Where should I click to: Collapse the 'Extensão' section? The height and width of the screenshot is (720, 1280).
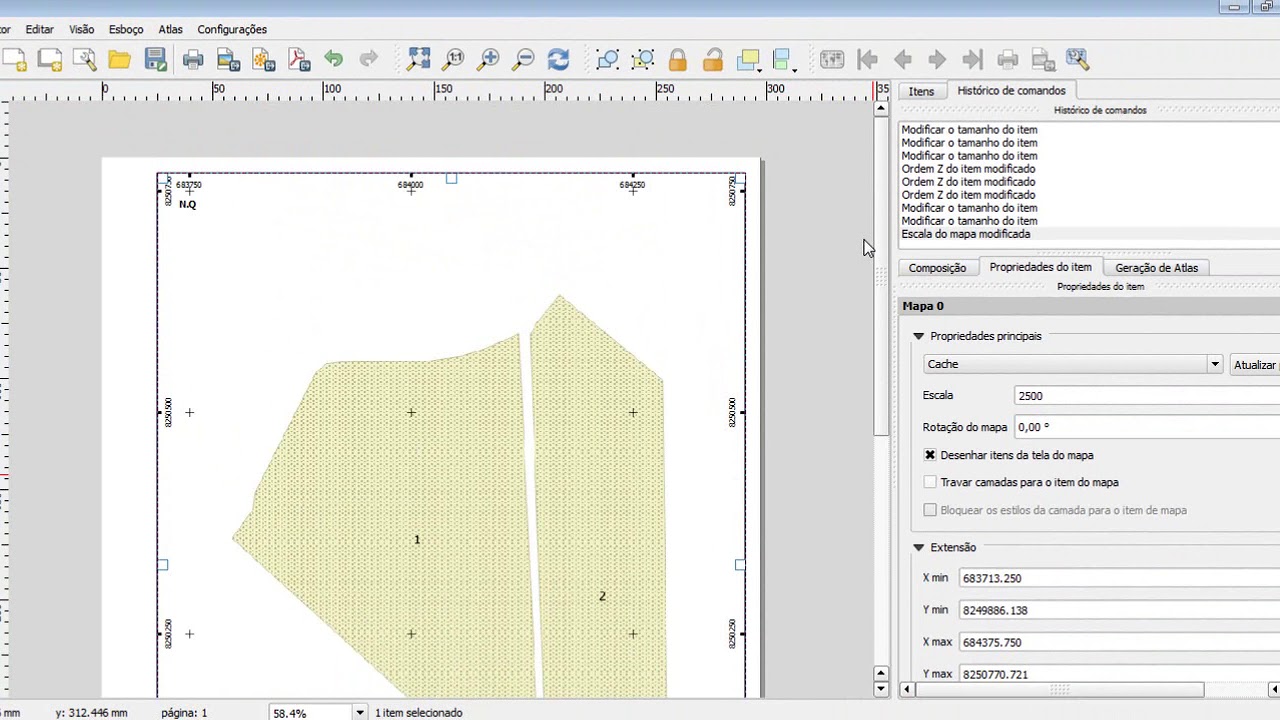tap(918, 547)
